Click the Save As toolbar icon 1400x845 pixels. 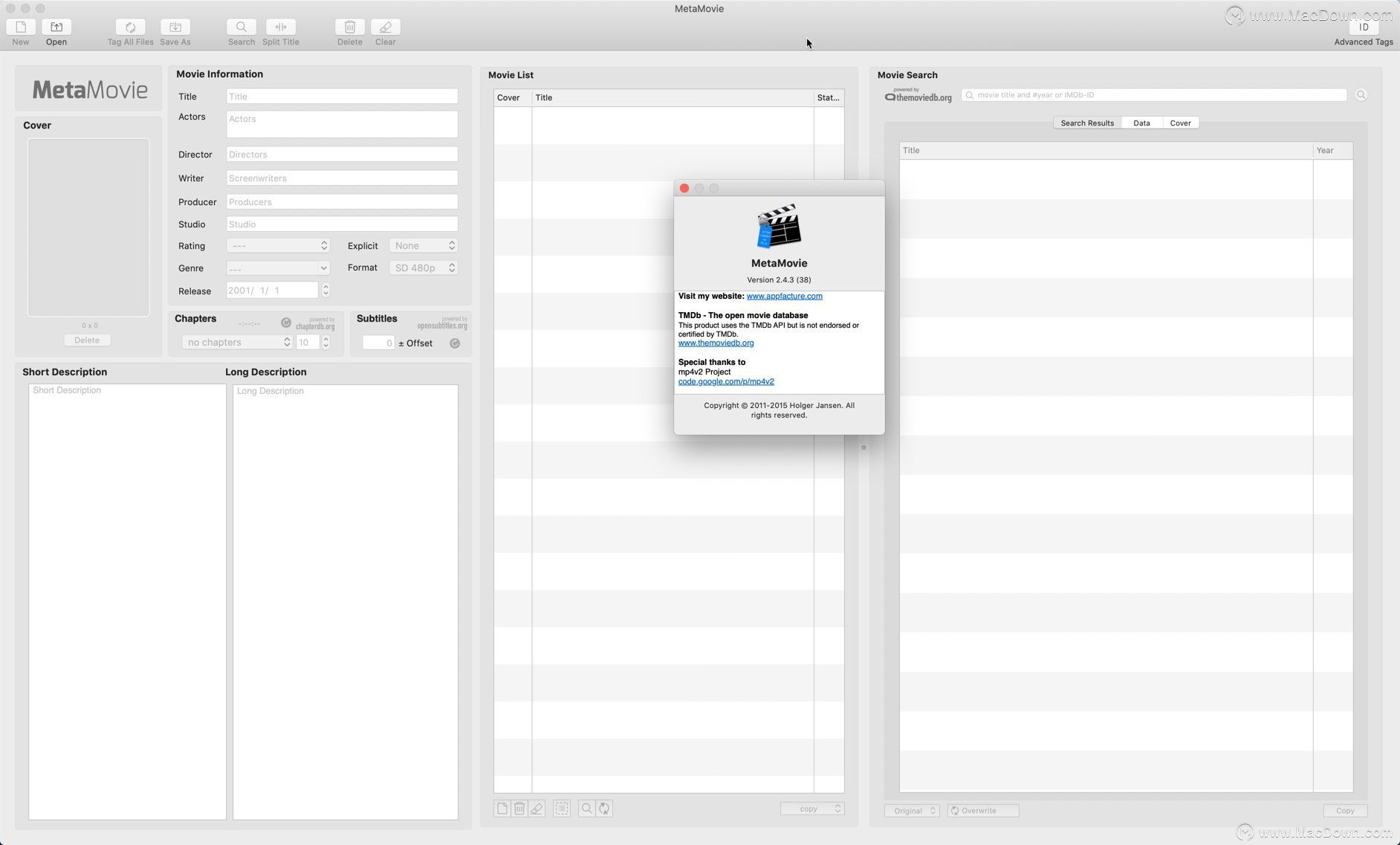[175, 27]
